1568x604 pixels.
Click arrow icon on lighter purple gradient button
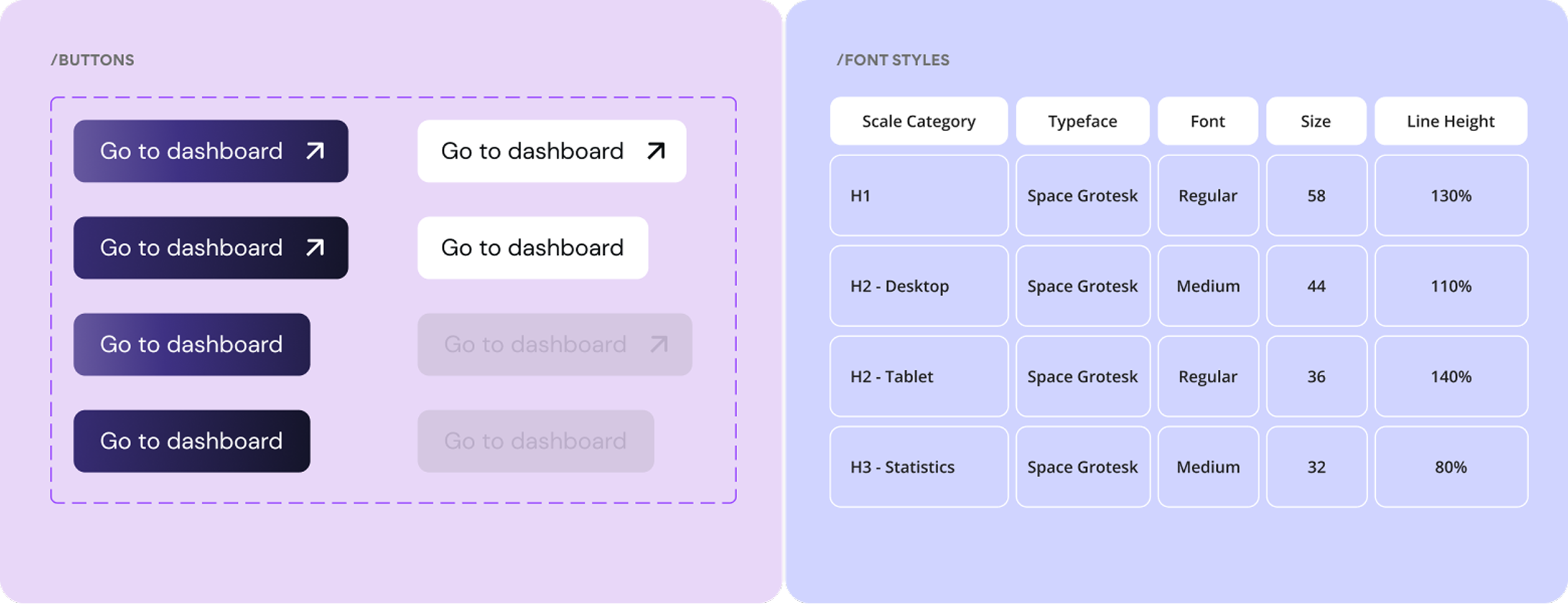tap(315, 151)
